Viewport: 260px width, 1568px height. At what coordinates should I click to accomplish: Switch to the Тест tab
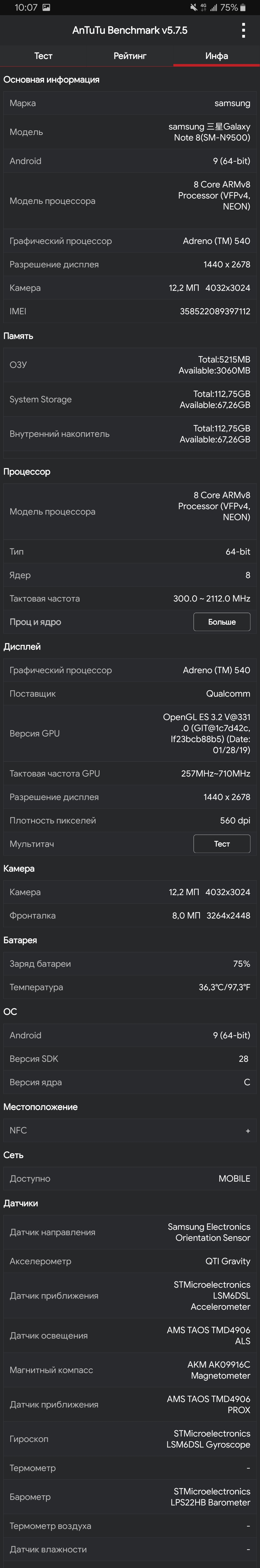(43, 55)
